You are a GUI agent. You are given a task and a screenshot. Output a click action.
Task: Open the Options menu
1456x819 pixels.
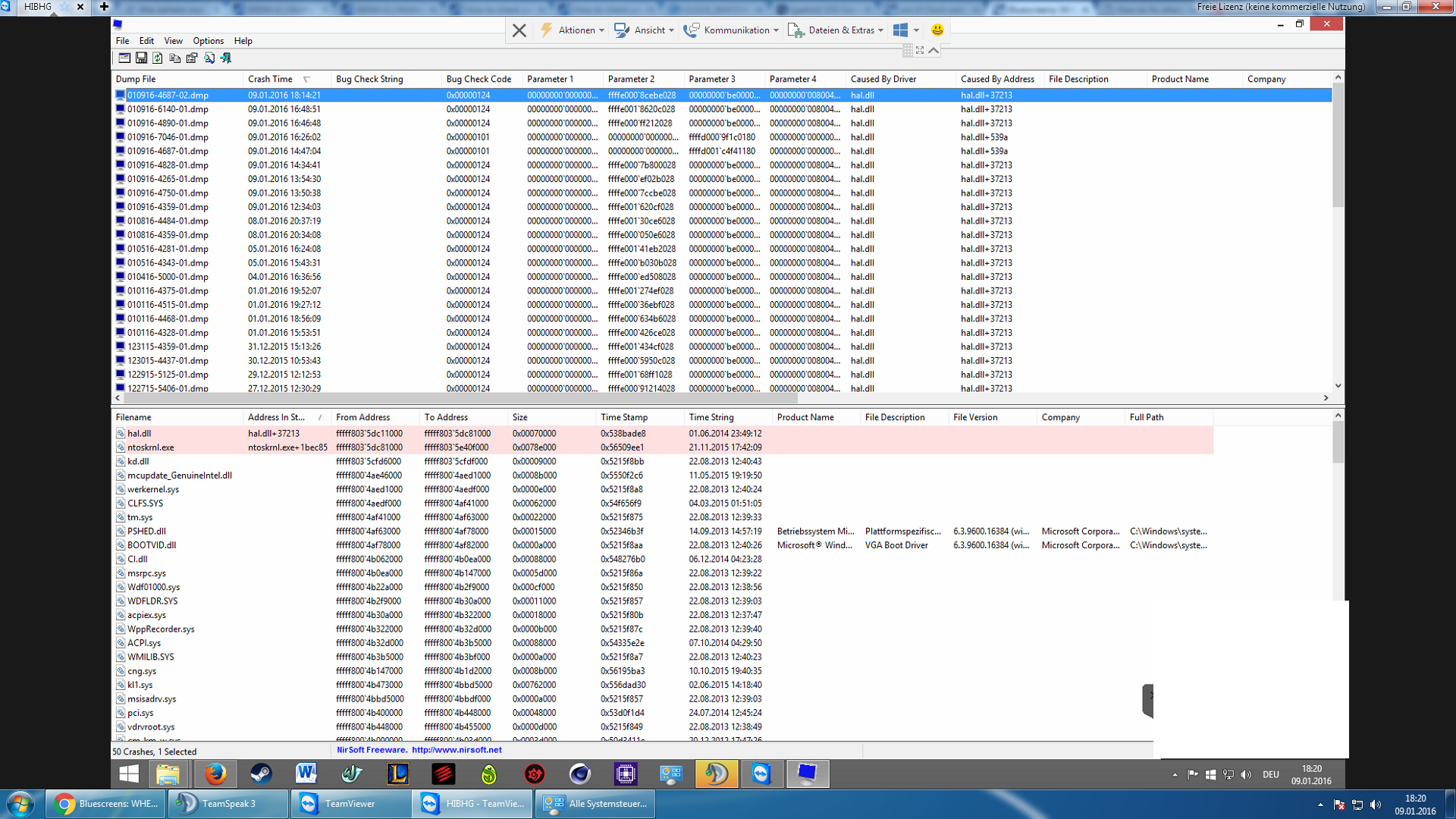point(208,41)
